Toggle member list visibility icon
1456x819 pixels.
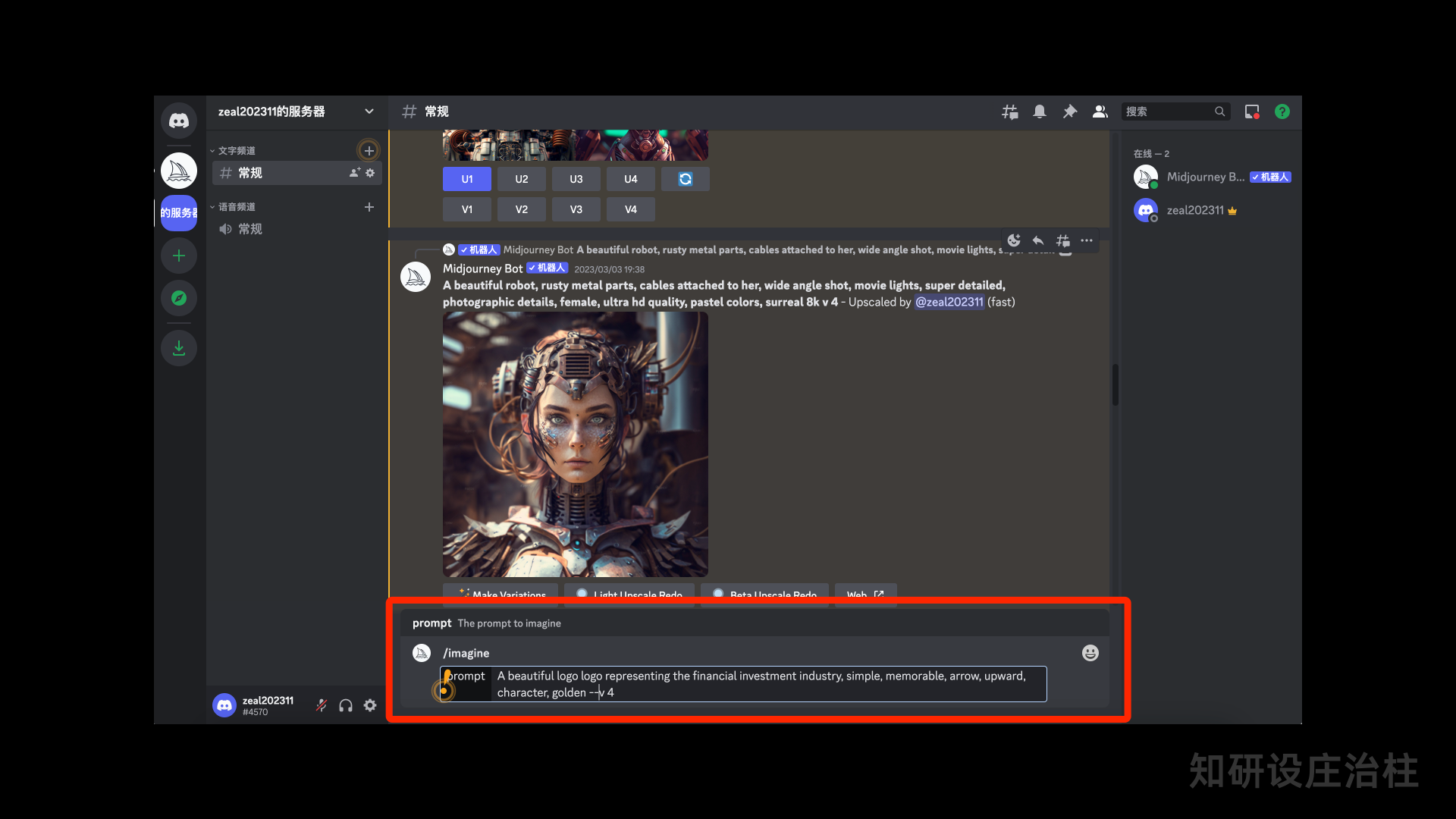click(1100, 111)
